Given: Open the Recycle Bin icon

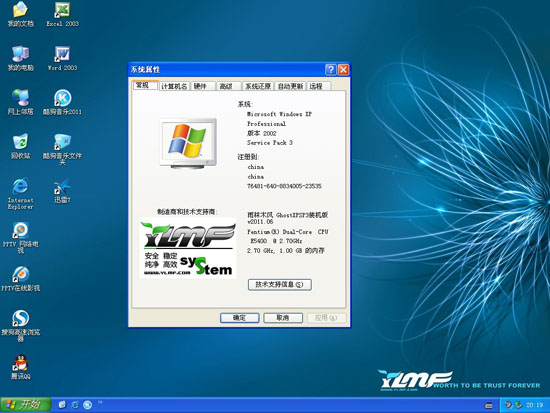Looking at the screenshot, I should coord(21,146).
